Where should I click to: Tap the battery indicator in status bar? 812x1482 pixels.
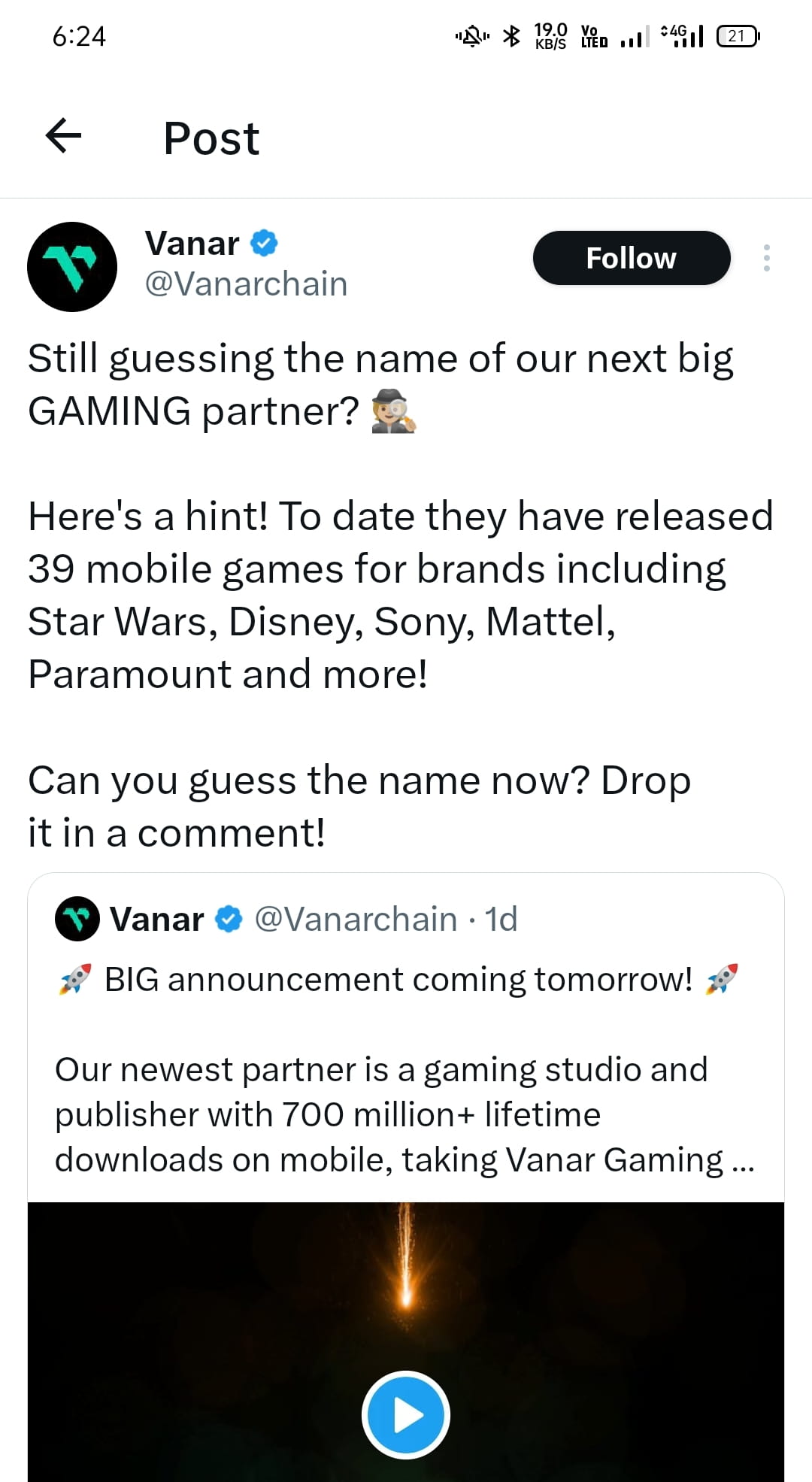(x=738, y=35)
